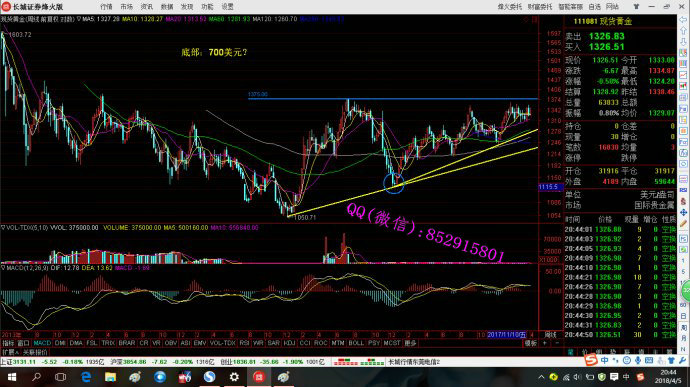
Task: Open Microsoft Edge from the taskbar
Action: pos(86,377)
